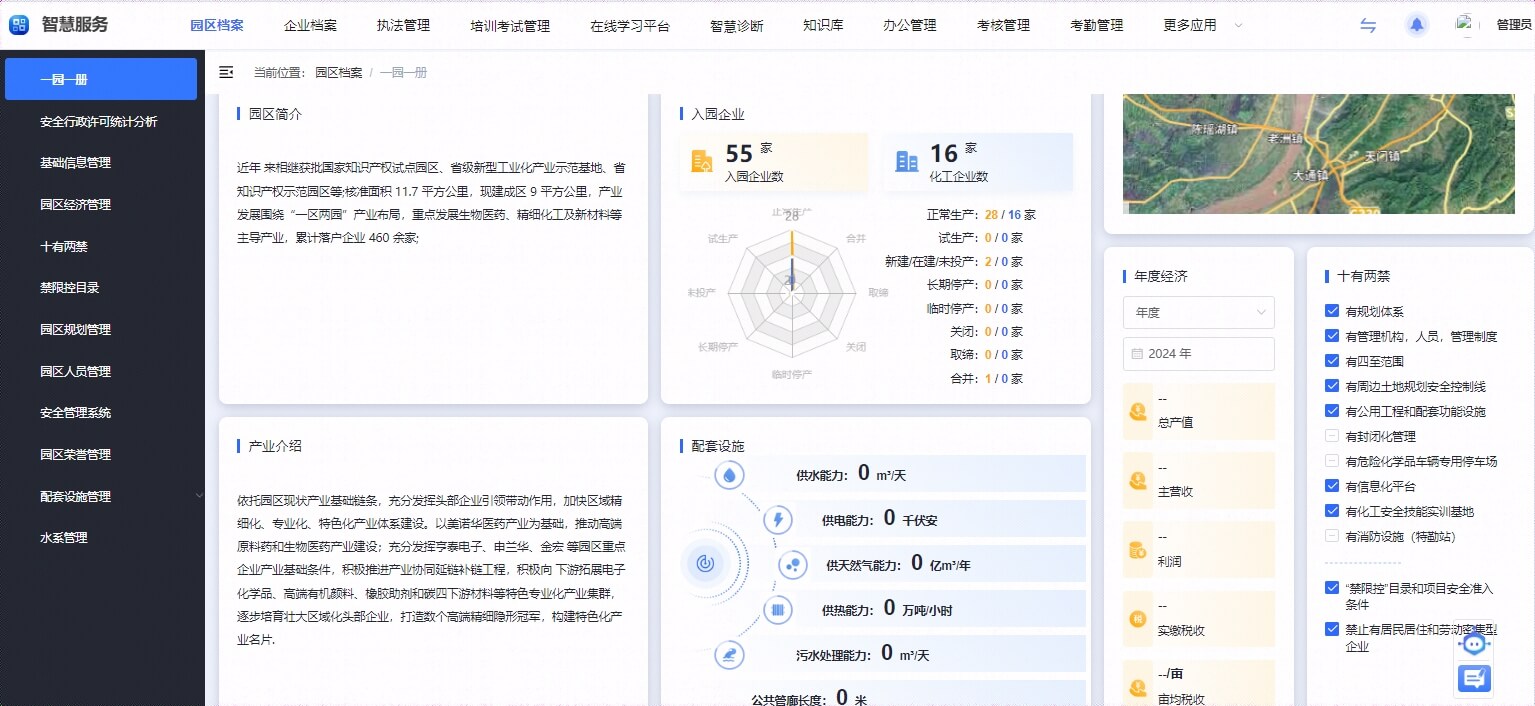This screenshot has width=1535, height=706.
Task: Open the 考核管理 top menu
Action: pos(1003,26)
